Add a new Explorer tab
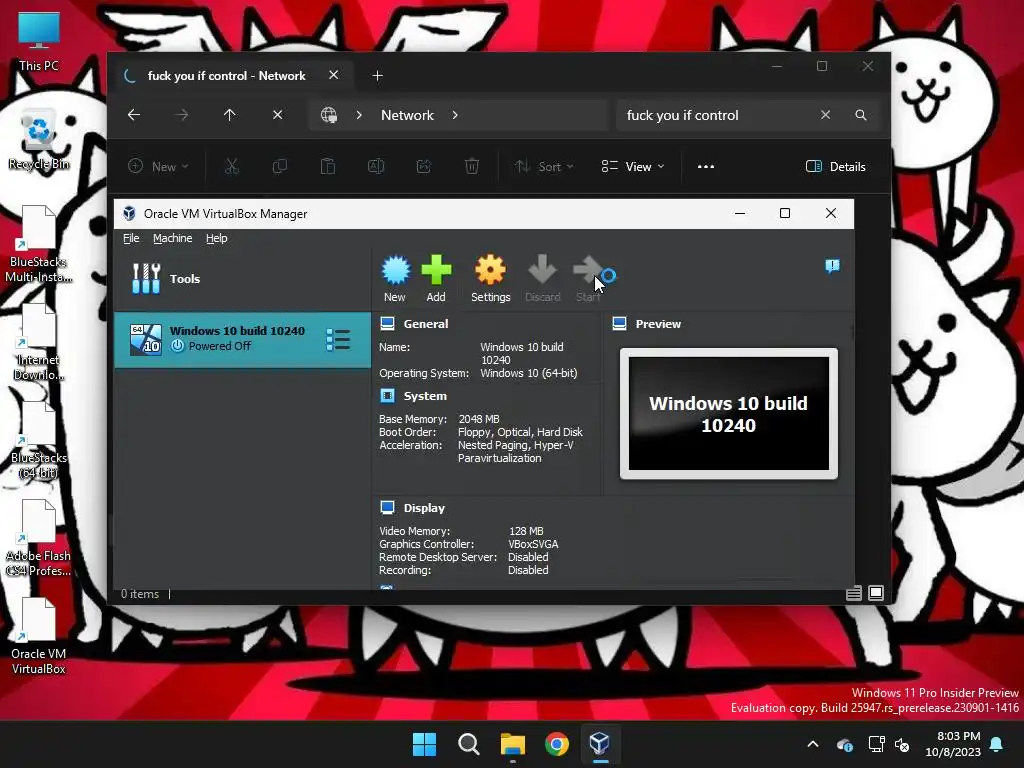The width and height of the screenshot is (1024, 768). (377, 76)
